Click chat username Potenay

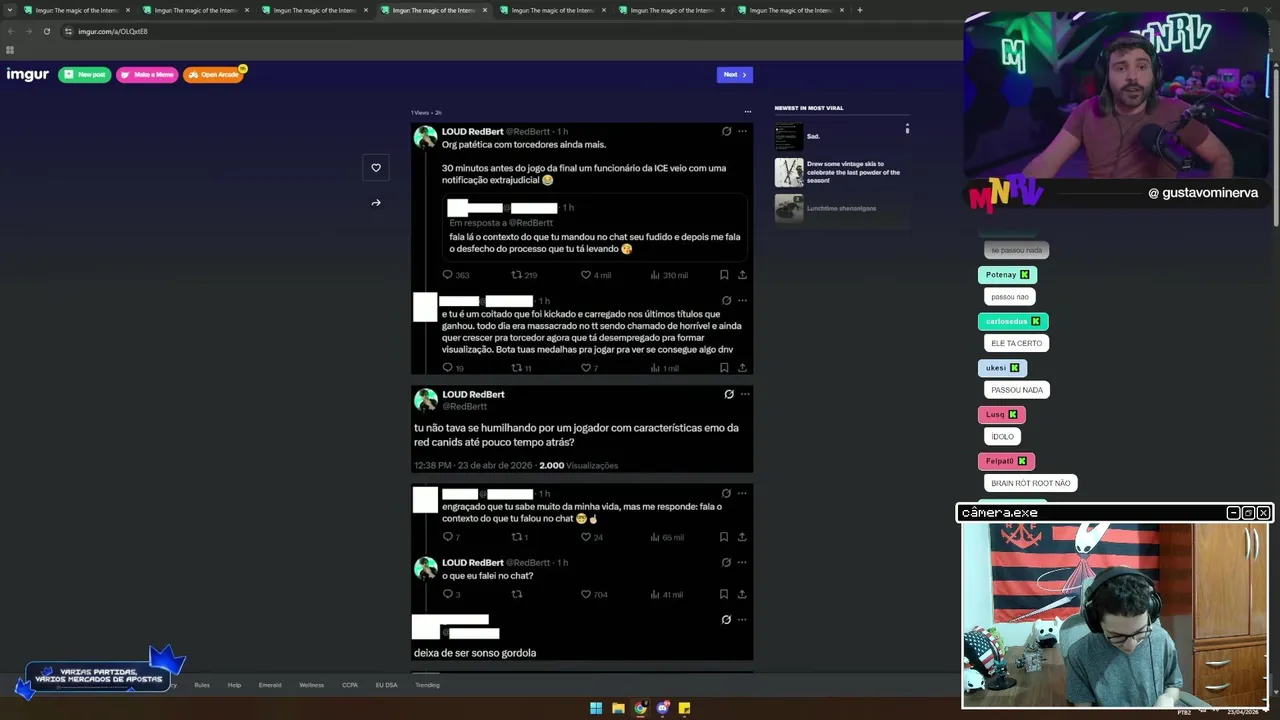pyautogui.click(x=1001, y=275)
